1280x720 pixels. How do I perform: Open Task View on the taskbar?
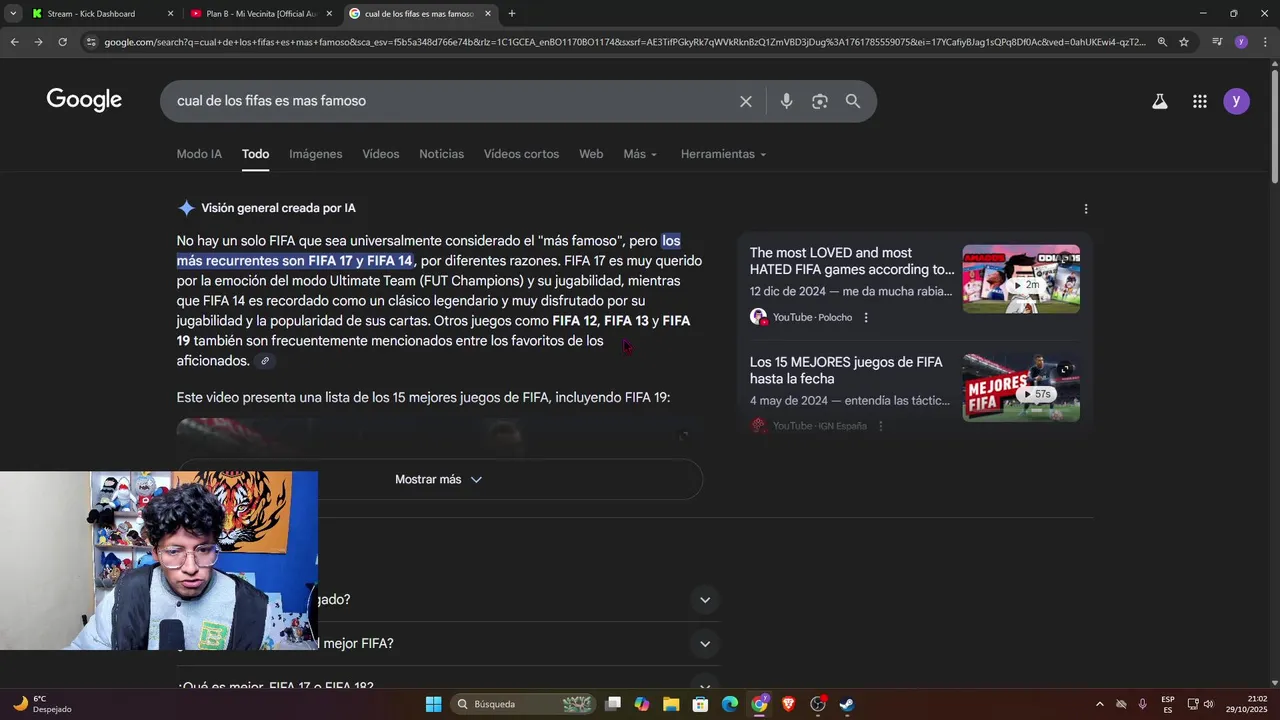coord(613,704)
